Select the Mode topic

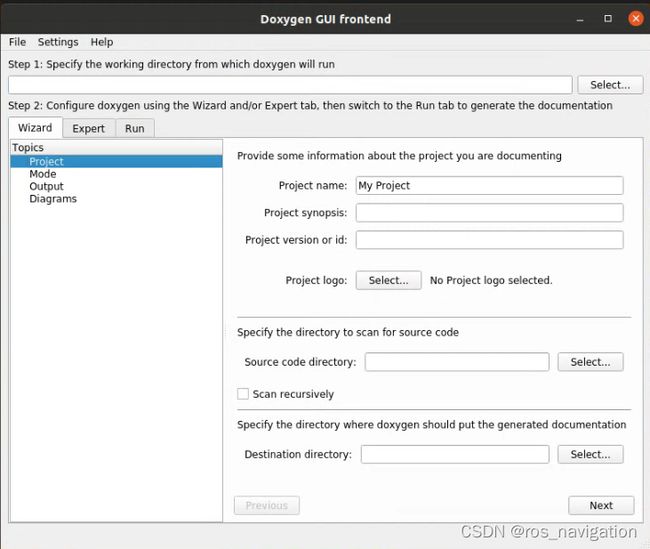[43, 174]
